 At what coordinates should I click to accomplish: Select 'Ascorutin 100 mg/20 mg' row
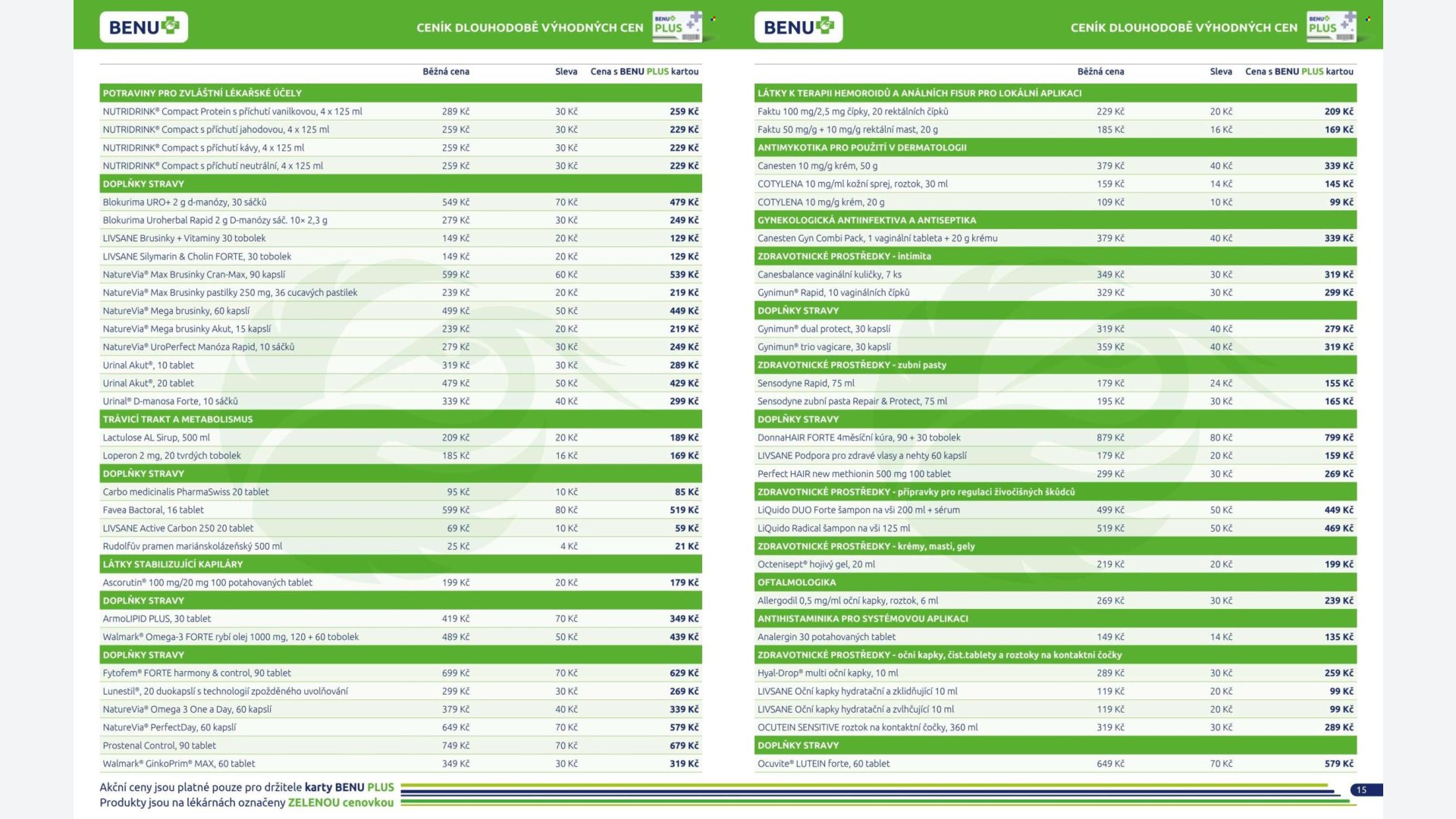(400, 582)
